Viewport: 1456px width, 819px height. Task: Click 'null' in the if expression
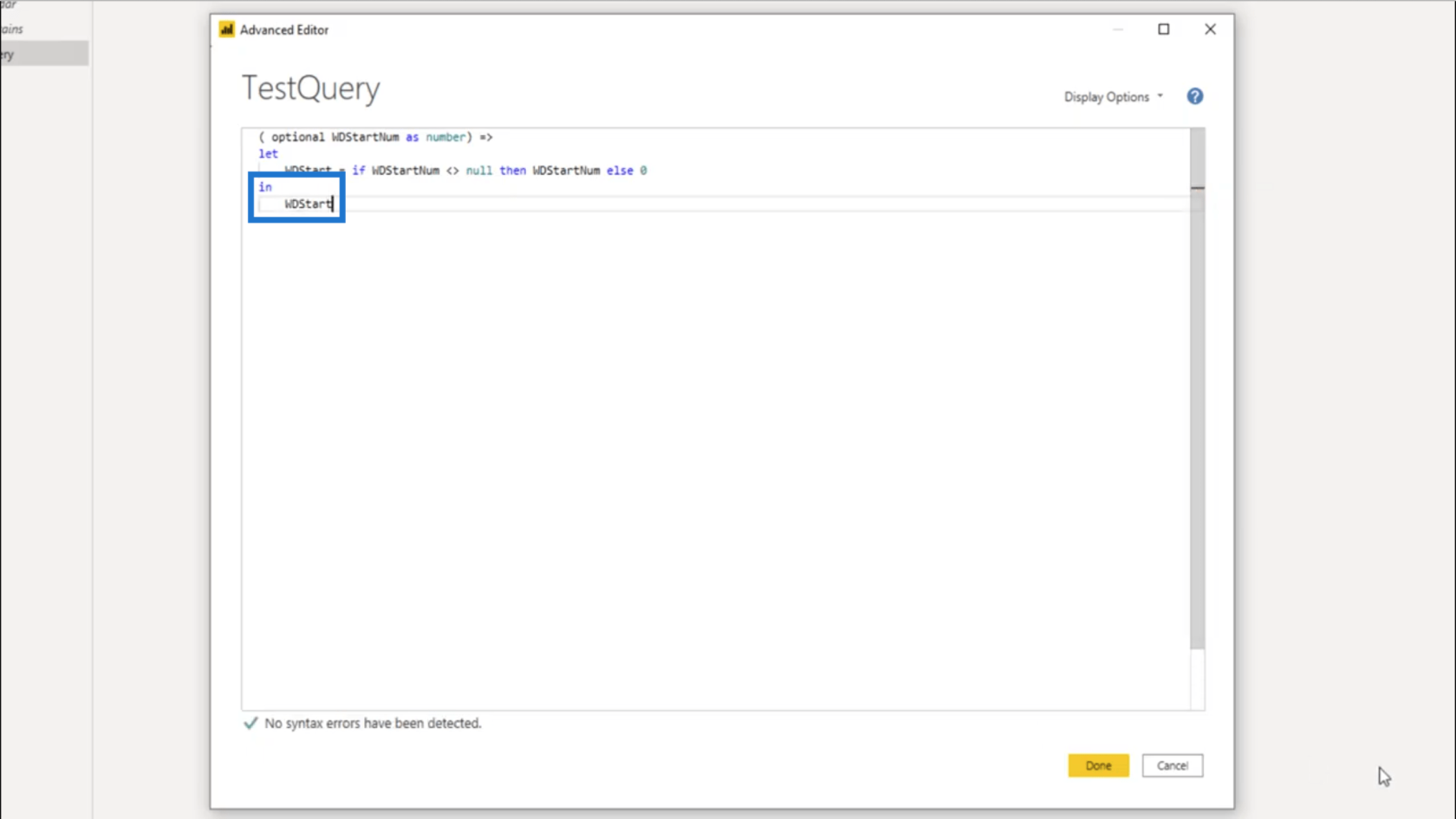click(479, 171)
